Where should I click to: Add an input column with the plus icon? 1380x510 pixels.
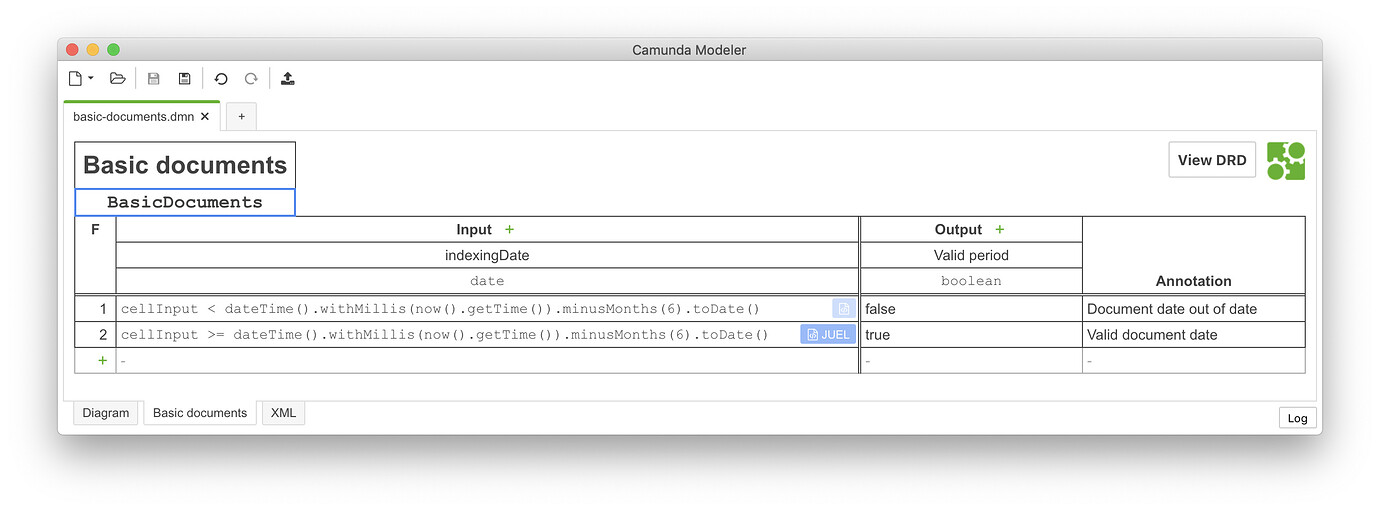coord(509,229)
